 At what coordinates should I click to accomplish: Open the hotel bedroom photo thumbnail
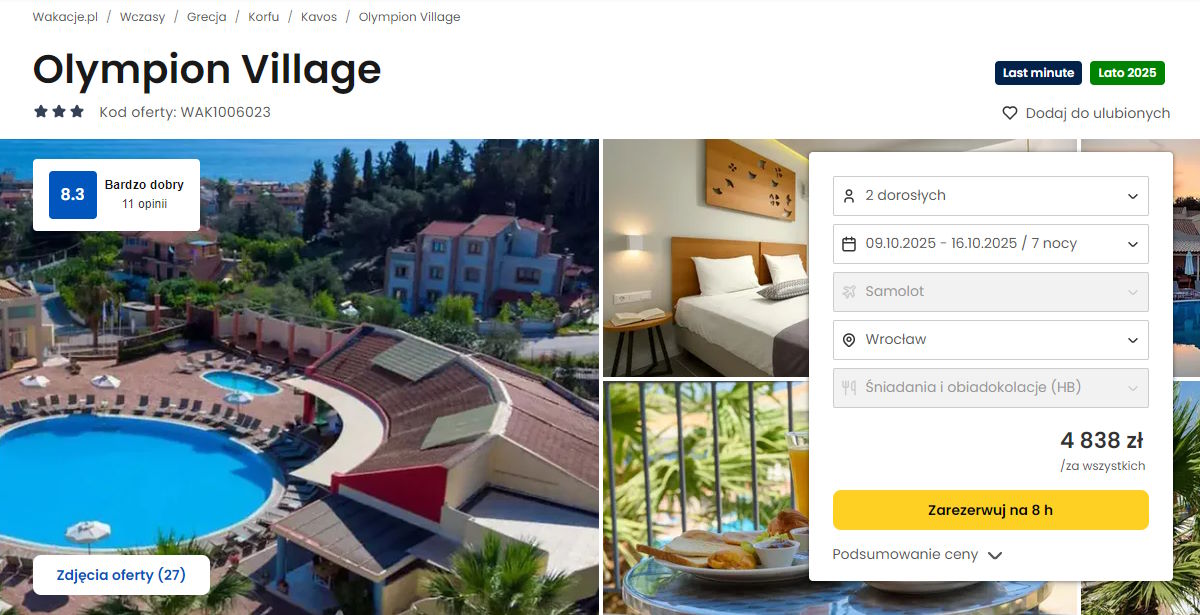tap(705, 258)
